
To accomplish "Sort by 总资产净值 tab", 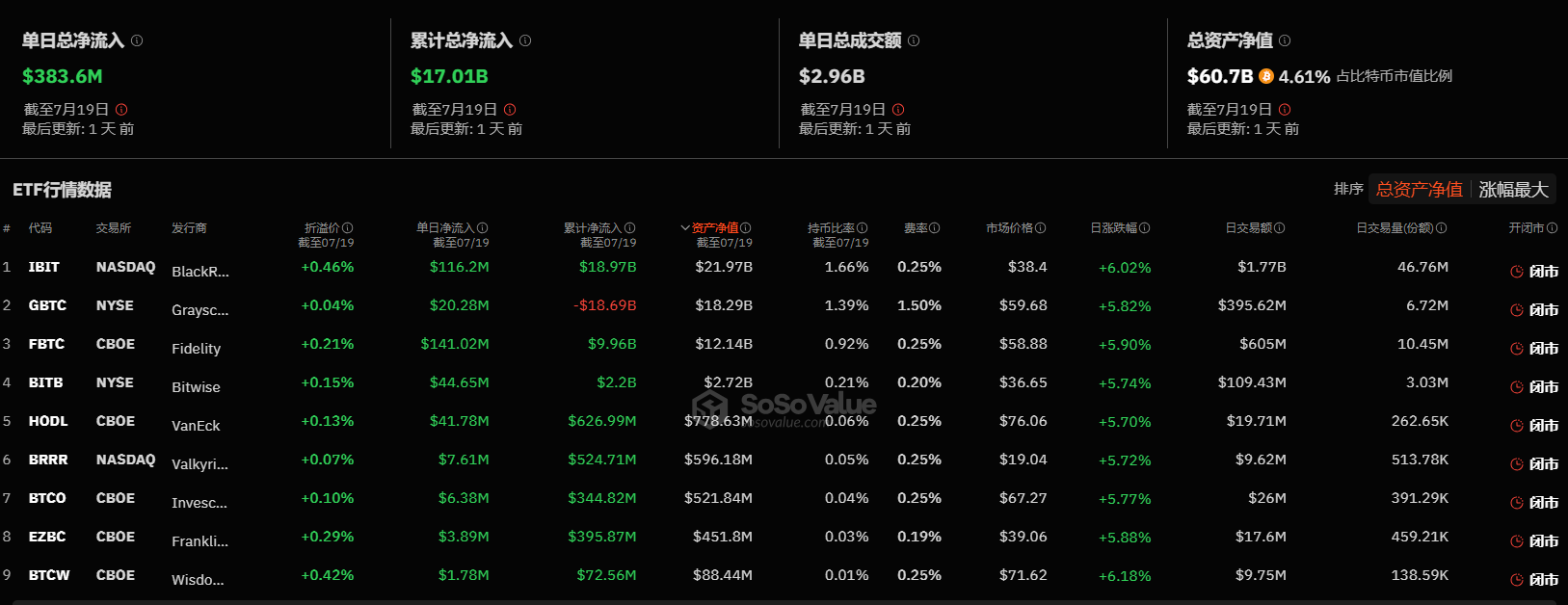I will click(1419, 190).
